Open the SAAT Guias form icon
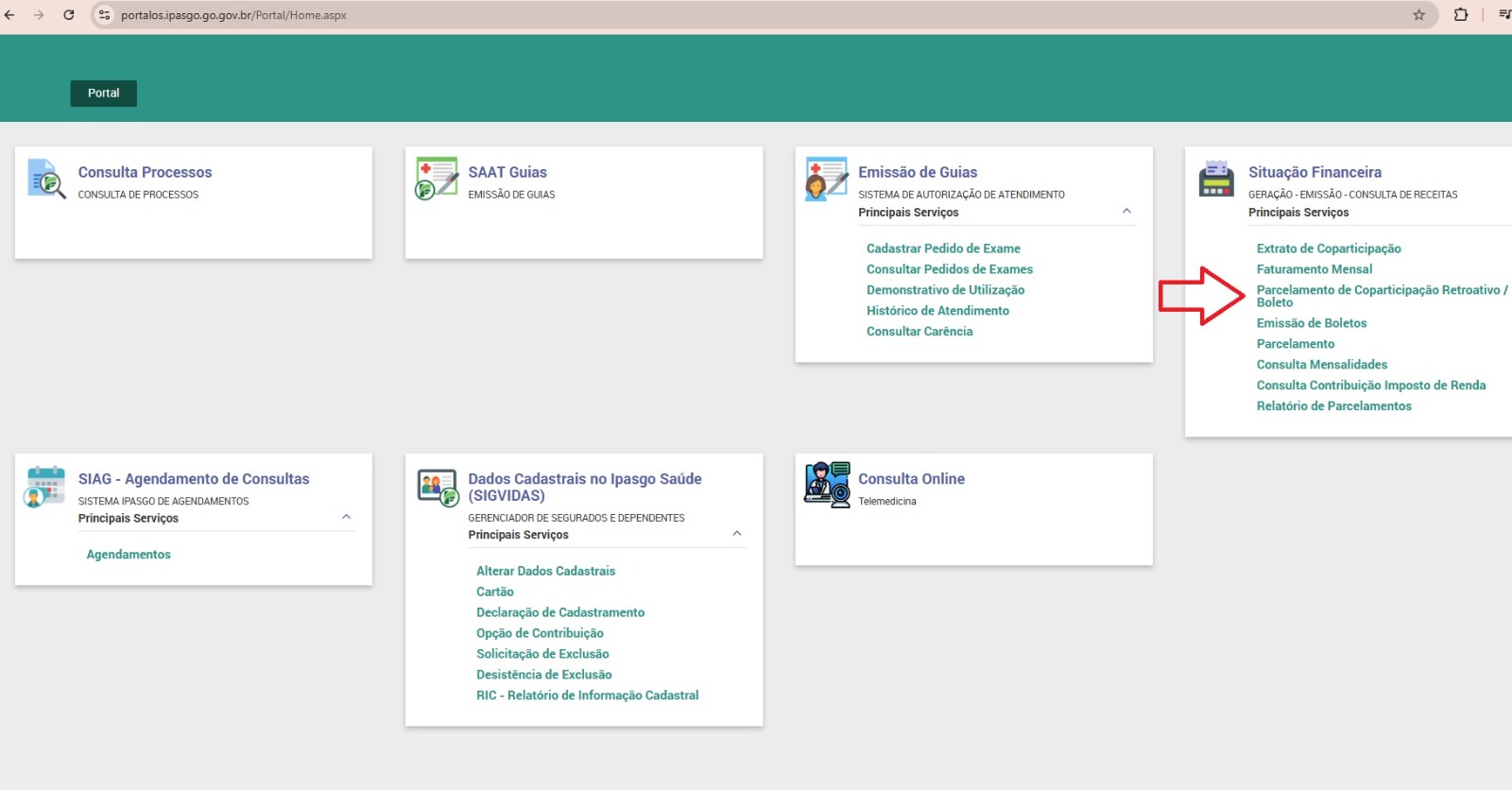 point(437,179)
